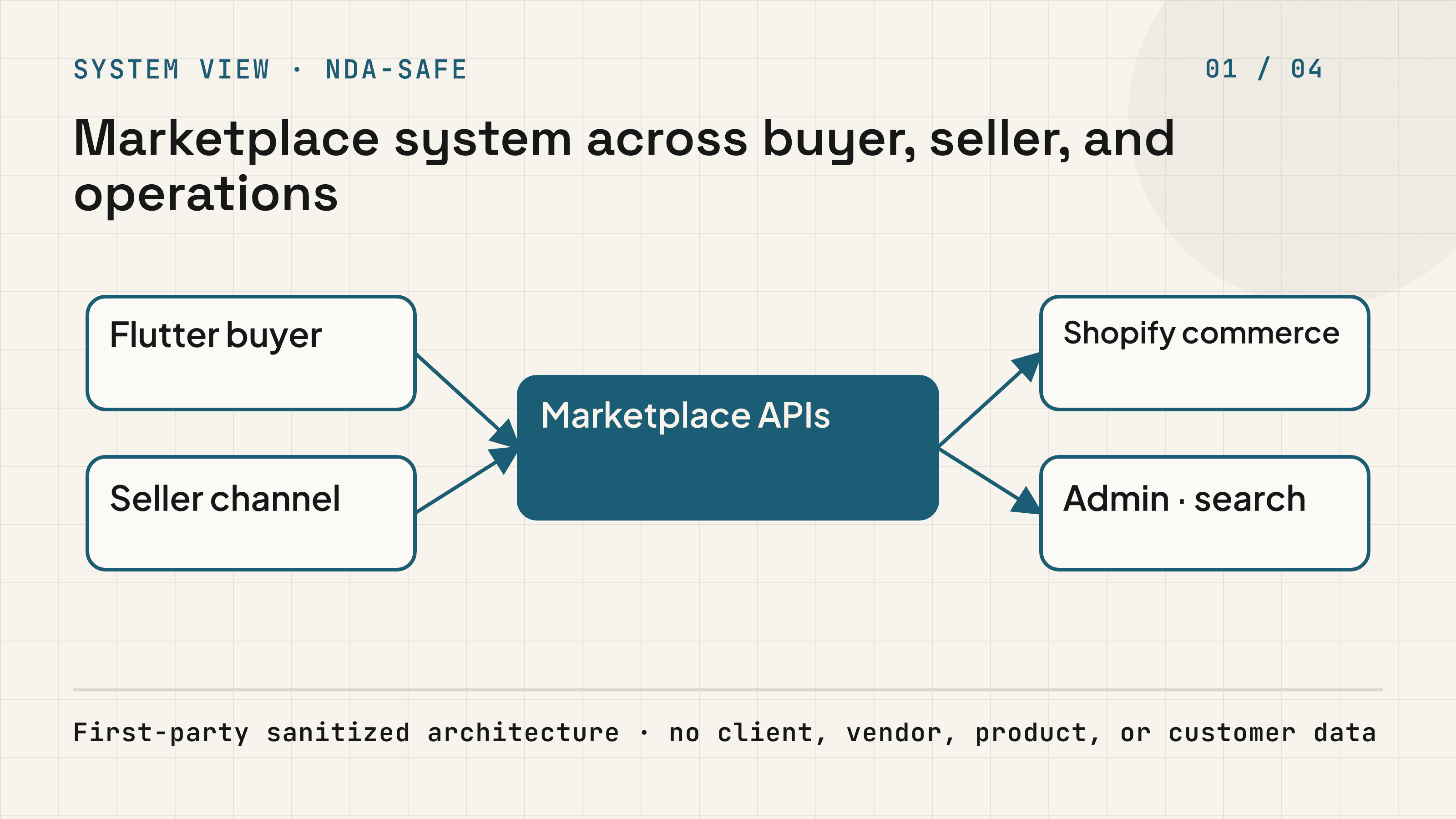Viewport: 1456px width, 819px height.
Task: Select the Shopify commerce box
Action: point(1204,353)
